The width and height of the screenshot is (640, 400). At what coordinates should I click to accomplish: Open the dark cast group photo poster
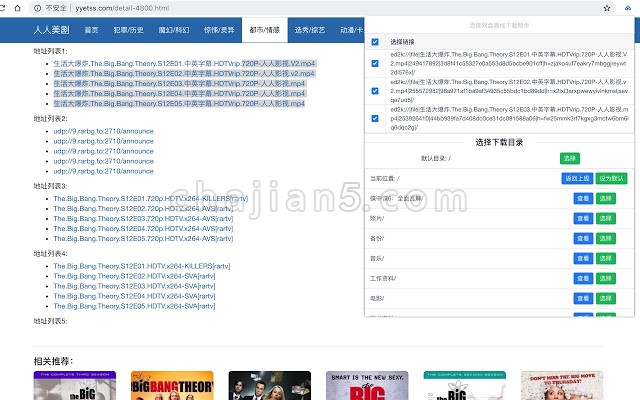pos(270,385)
